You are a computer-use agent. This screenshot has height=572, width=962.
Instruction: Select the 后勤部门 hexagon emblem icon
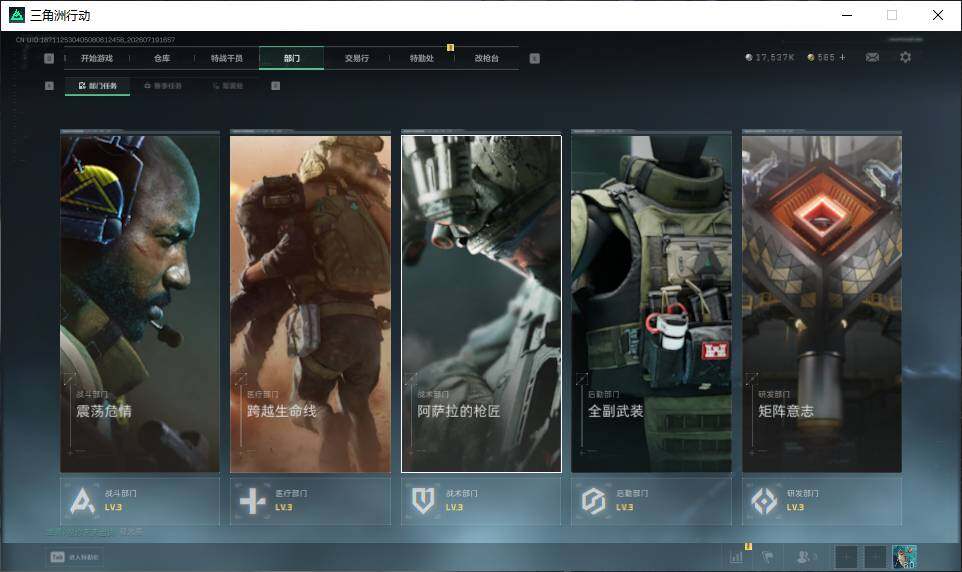[593, 501]
